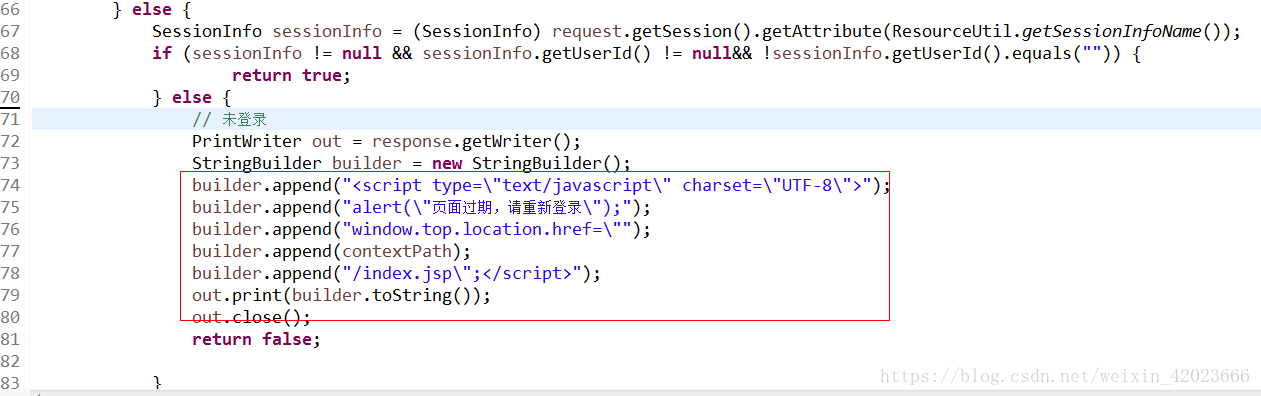Click line number 74 in the gutter
This screenshot has height=396, width=1261.
10,185
